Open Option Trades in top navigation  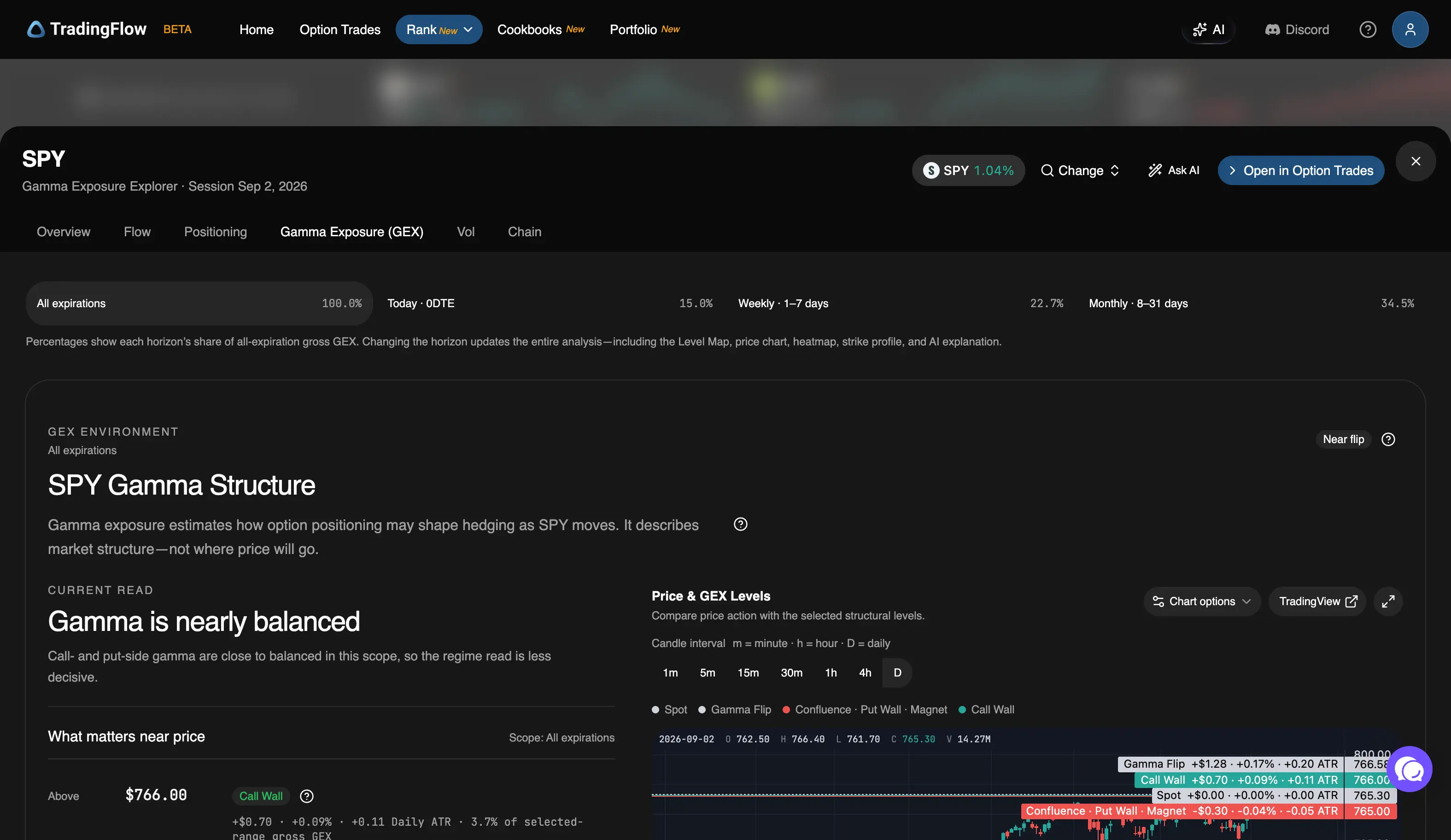340,29
